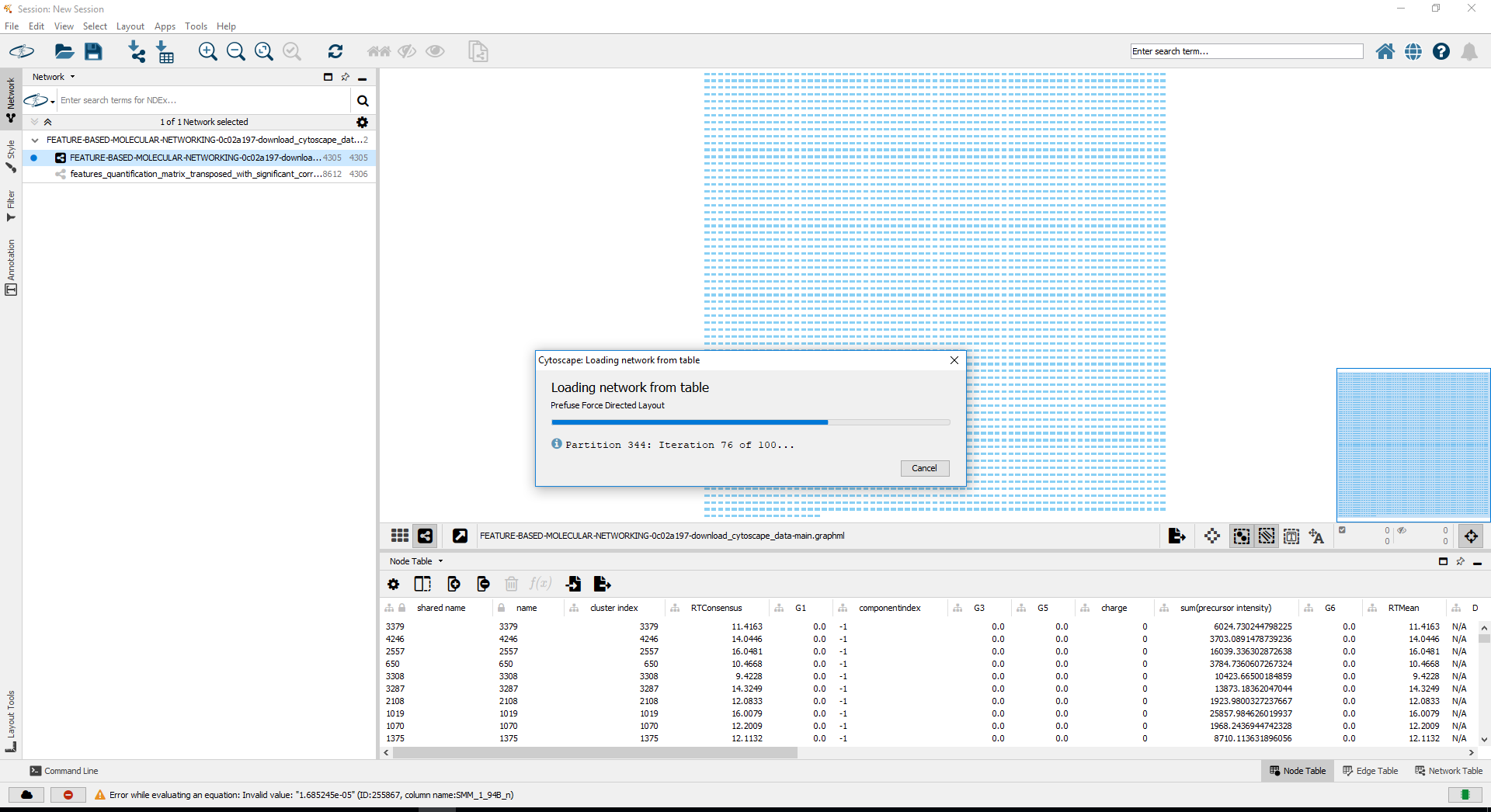Show all hidden nodes with the eye icon

click(435, 51)
